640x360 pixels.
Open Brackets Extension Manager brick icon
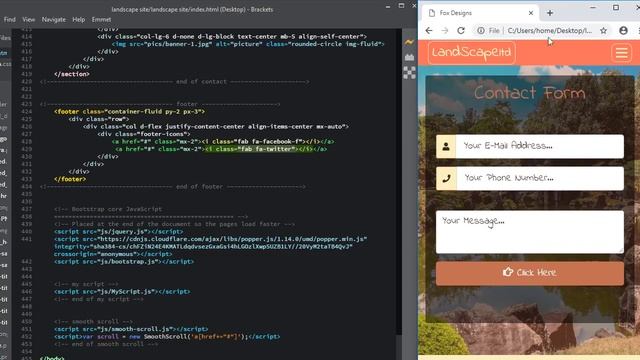(x=409, y=57)
